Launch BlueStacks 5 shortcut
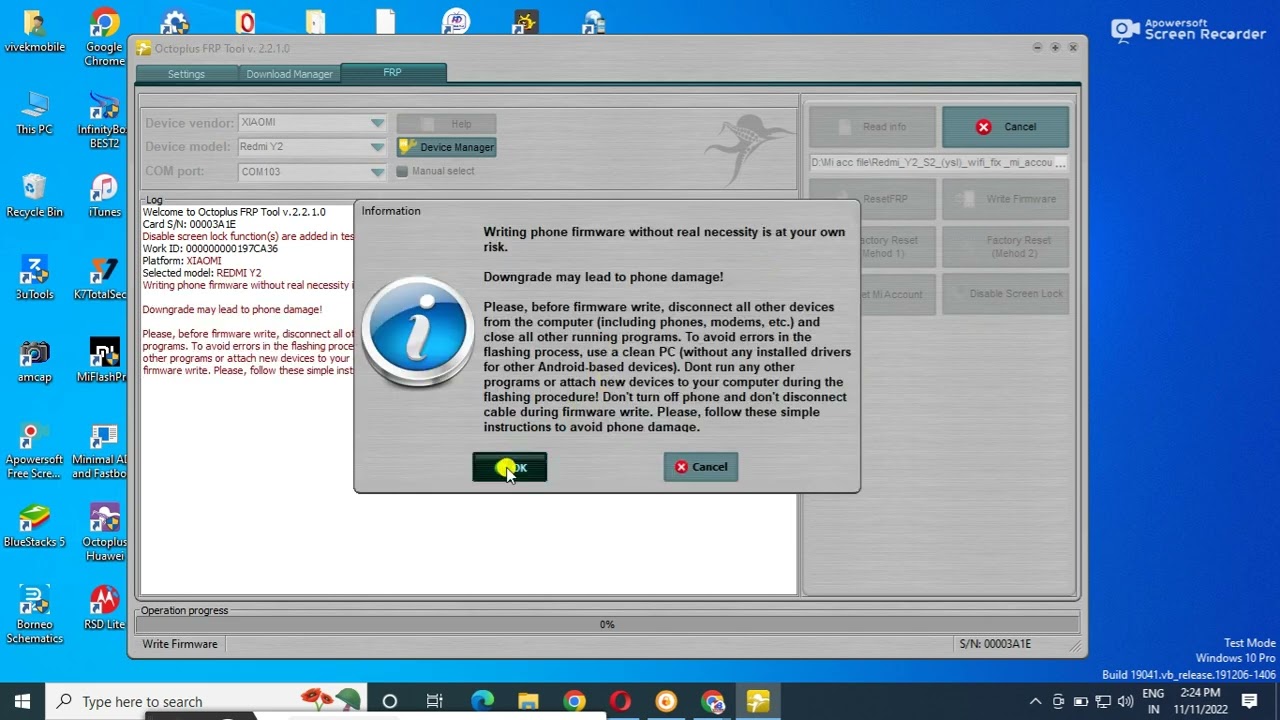Viewport: 1280px width, 720px height. 34,527
